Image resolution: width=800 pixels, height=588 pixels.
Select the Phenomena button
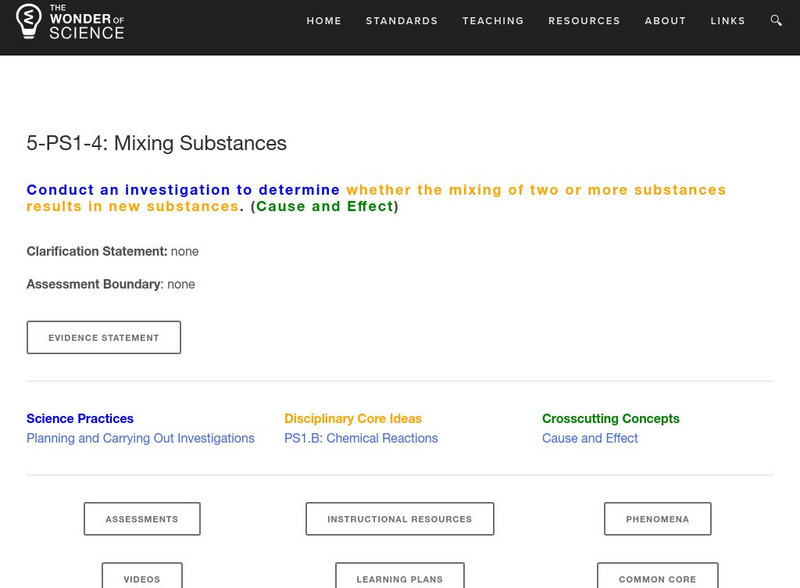tap(658, 519)
